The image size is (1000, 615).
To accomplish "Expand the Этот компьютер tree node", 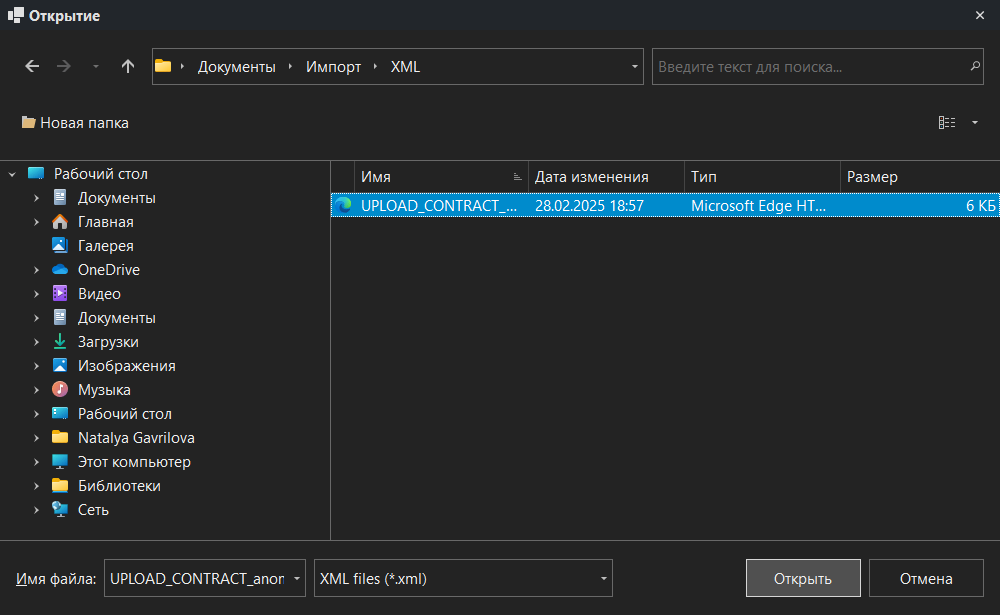I will pyautogui.click(x=37, y=462).
